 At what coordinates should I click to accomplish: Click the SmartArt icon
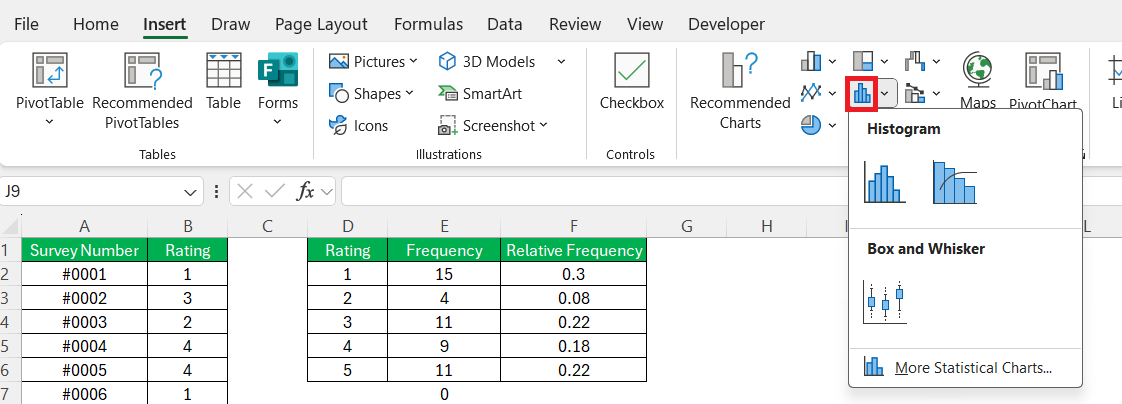tap(447, 94)
